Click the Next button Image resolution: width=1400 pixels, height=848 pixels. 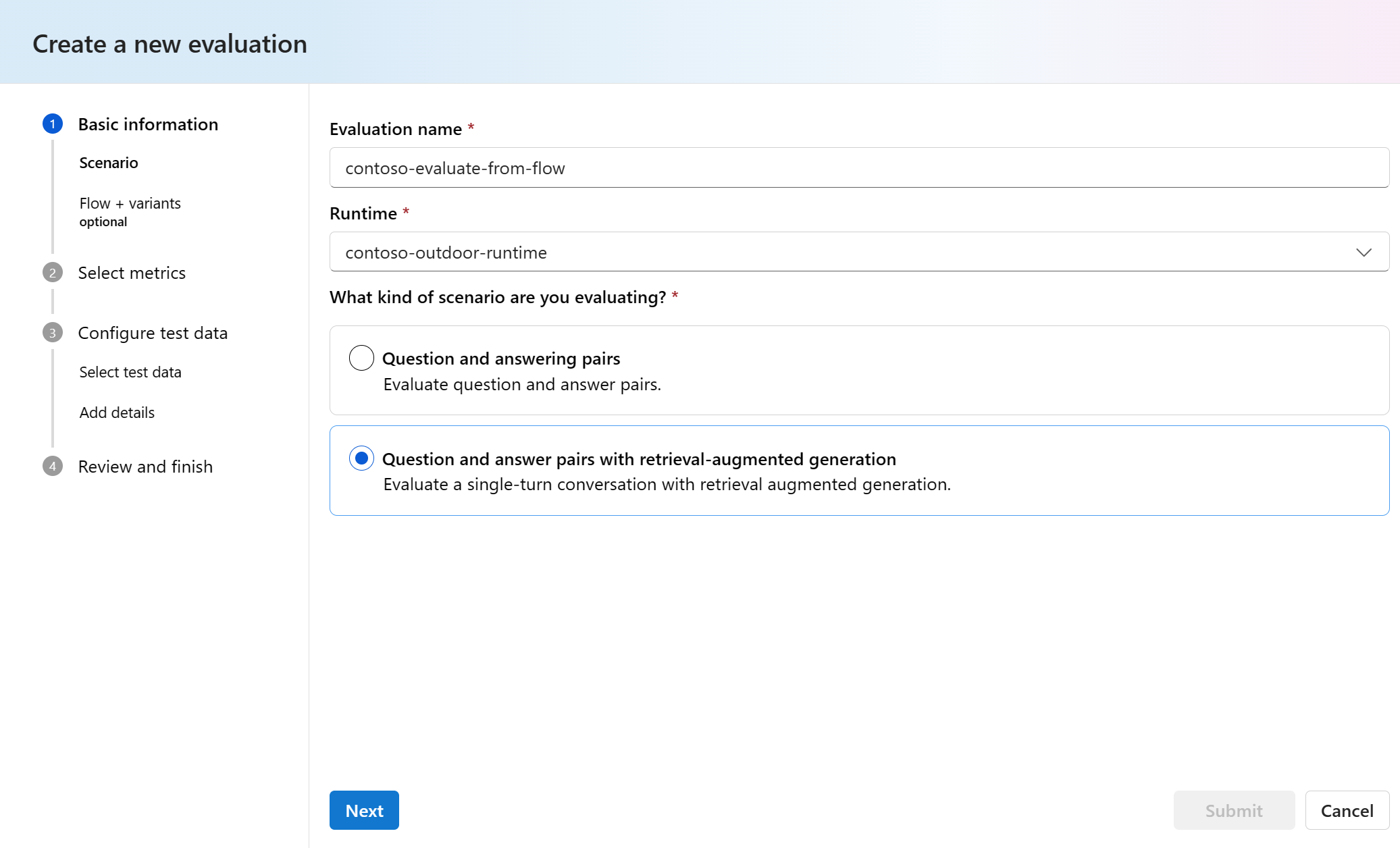(364, 810)
